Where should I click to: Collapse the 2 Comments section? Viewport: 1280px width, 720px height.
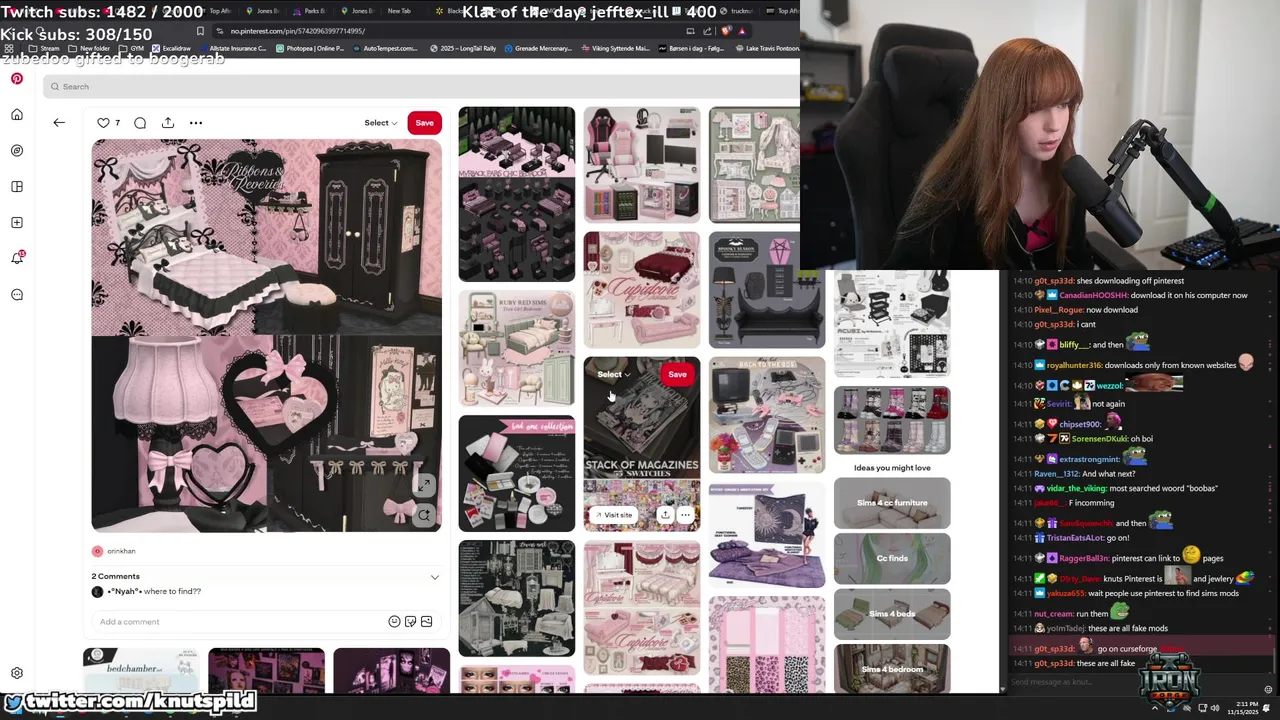pos(434,577)
